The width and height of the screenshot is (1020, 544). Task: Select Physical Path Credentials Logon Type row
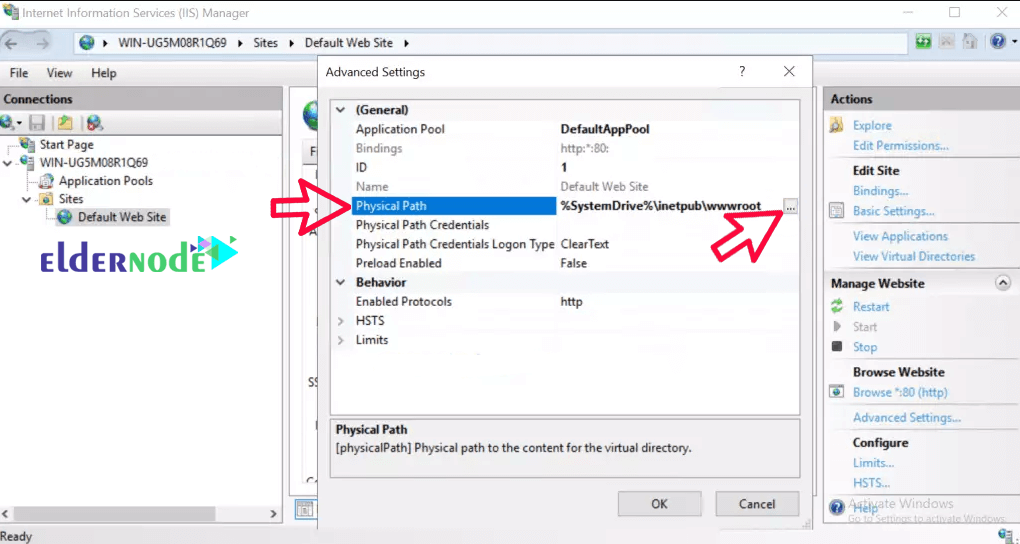[x=565, y=244]
